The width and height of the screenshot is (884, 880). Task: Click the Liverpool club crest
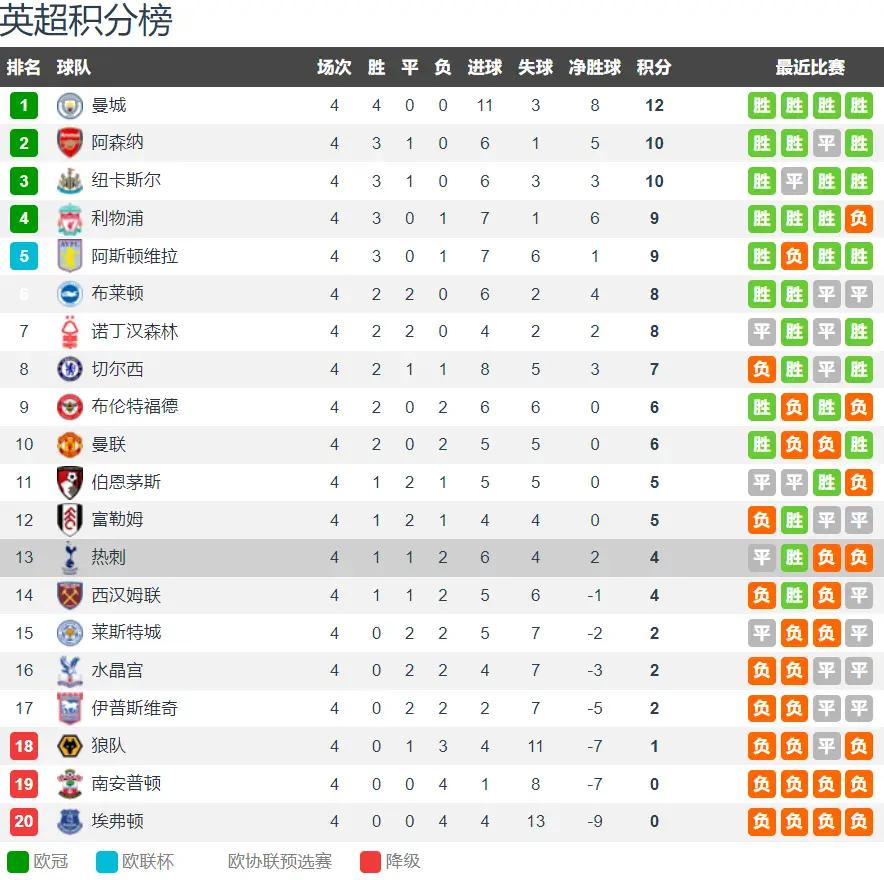click(70, 219)
